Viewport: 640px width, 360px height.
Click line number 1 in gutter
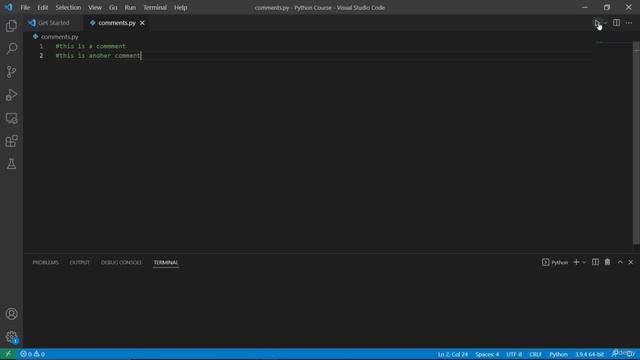tap(41, 46)
